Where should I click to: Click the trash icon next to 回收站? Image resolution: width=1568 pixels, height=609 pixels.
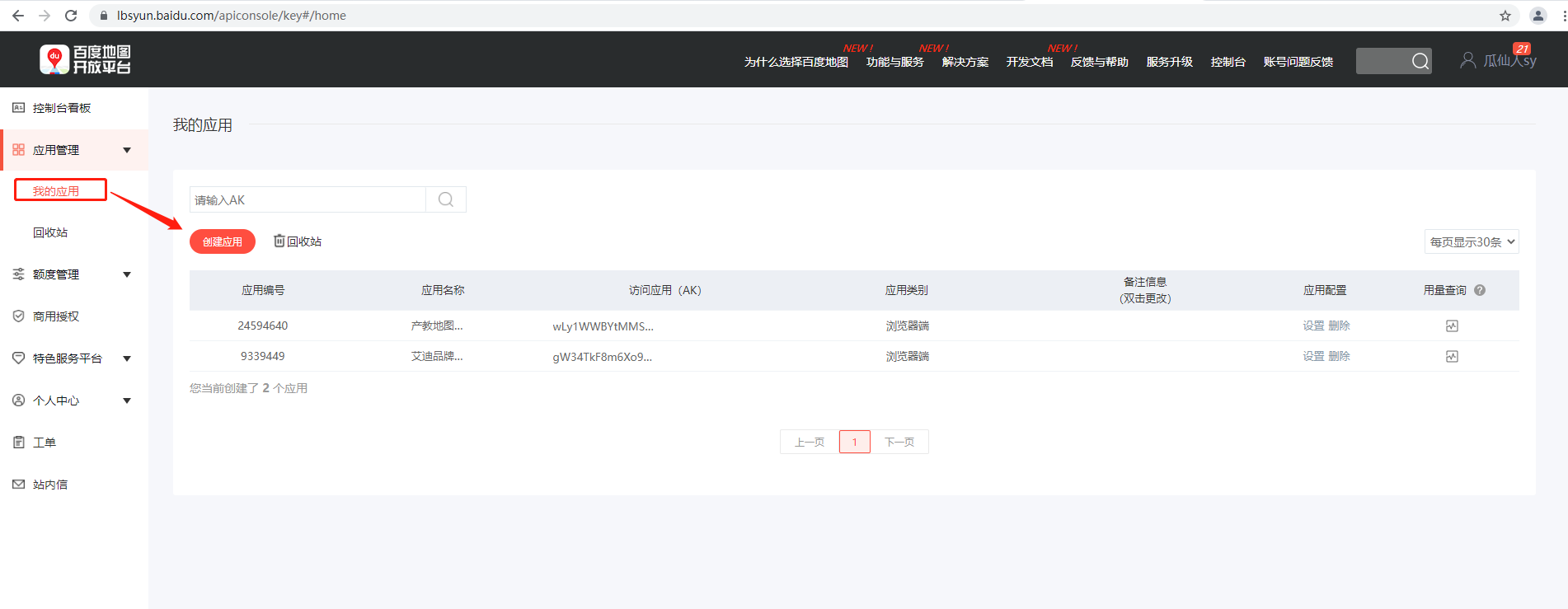coord(279,241)
